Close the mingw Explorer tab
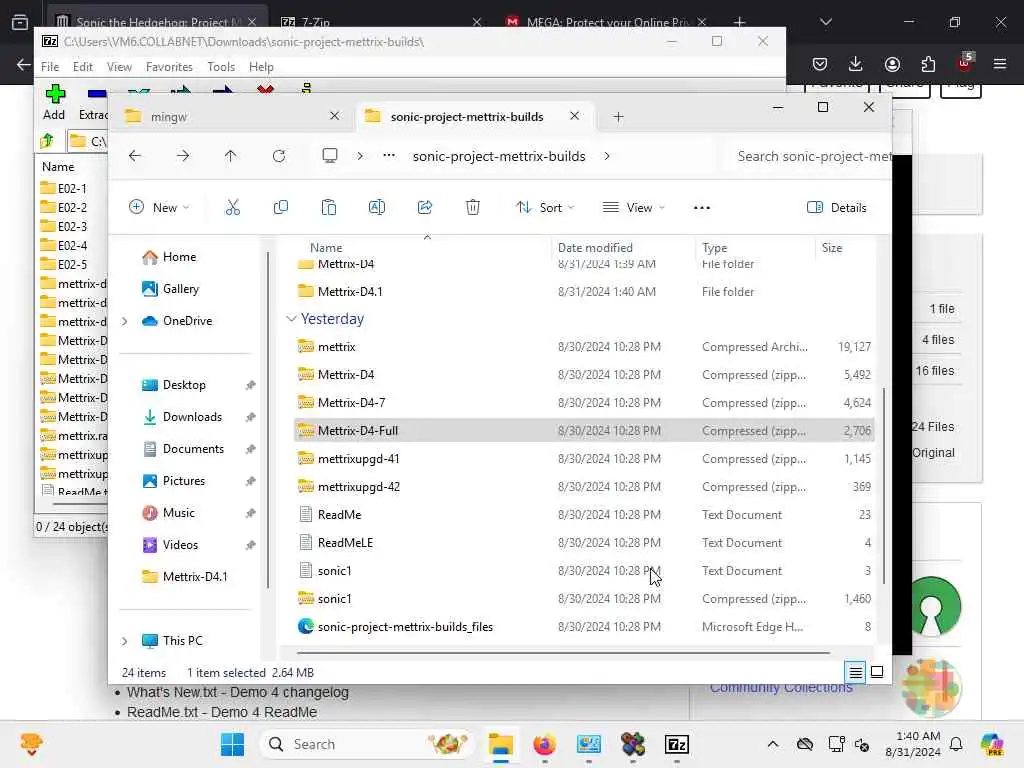The image size is (1024, 768). (334, 116)
